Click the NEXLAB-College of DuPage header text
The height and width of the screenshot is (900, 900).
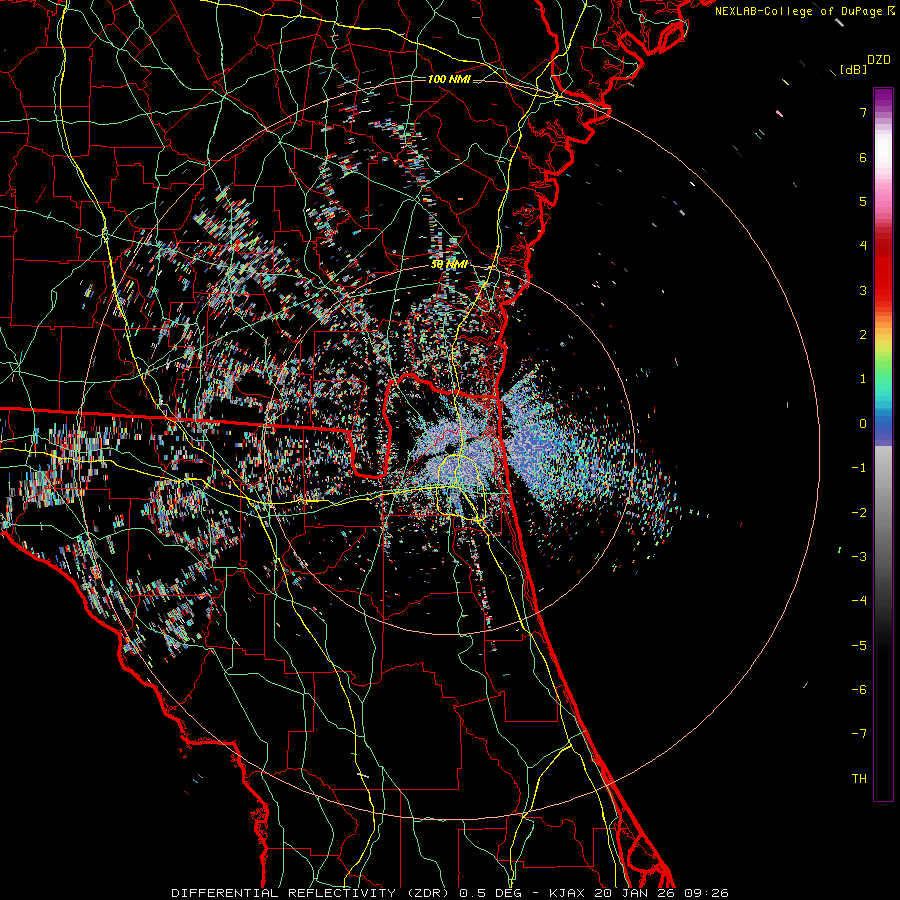coord(804,11)
